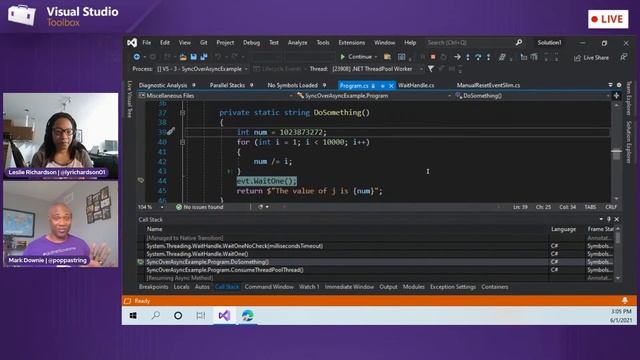Switch to the No Symbols Loaded tab
Screen dimensions: 640x360
pos(292,85)
